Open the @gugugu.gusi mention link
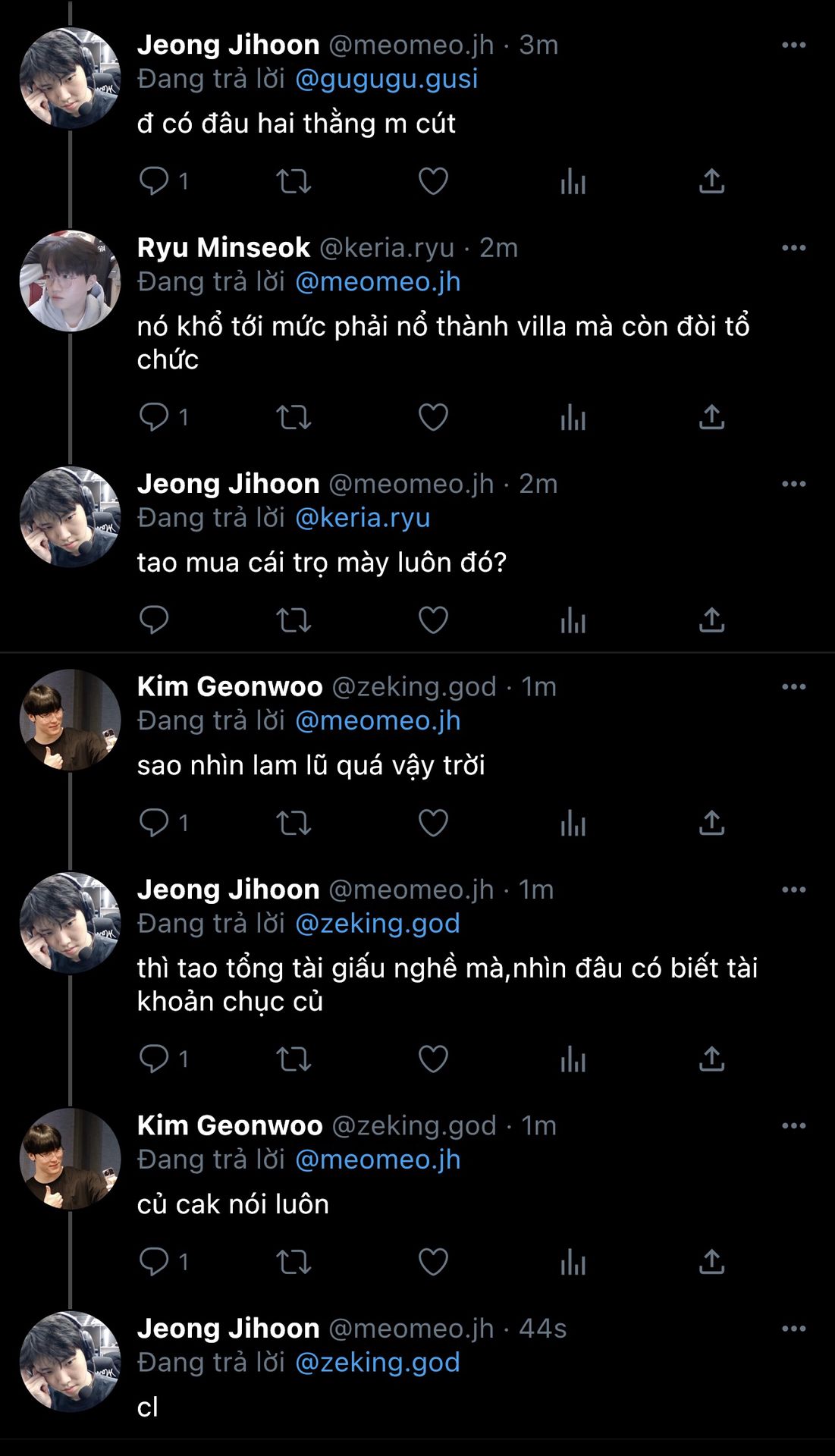The image size is (835, 1456). pyautogui.click(x=386, y=79)
